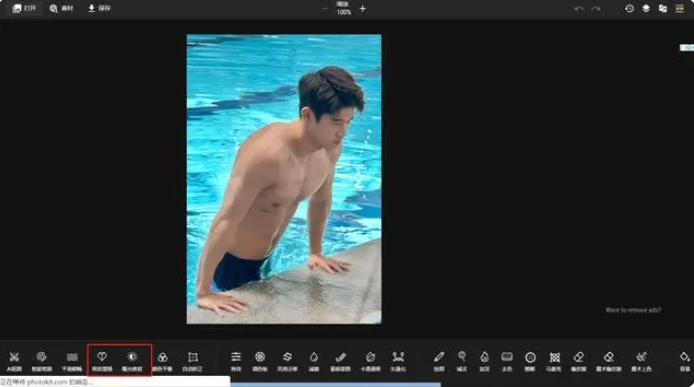Decrease zoom with the minus button

325,8
